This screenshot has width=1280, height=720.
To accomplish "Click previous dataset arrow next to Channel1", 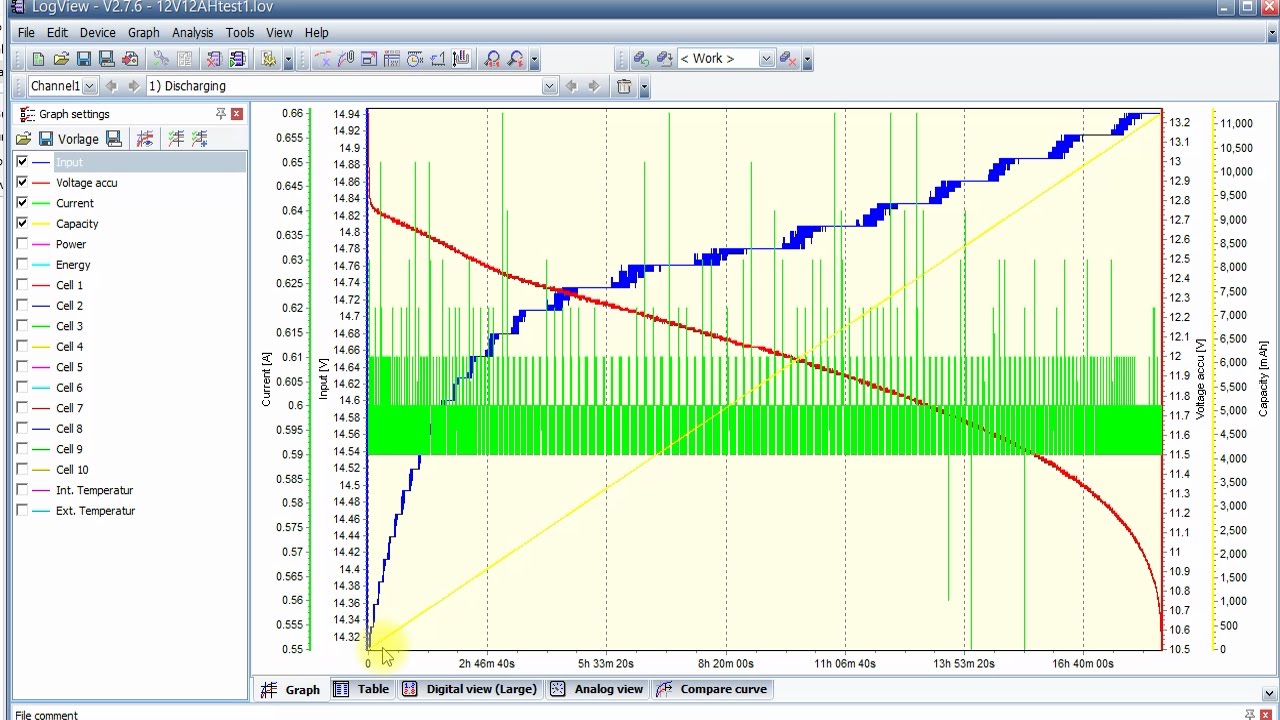I will (x=111, y=86).
